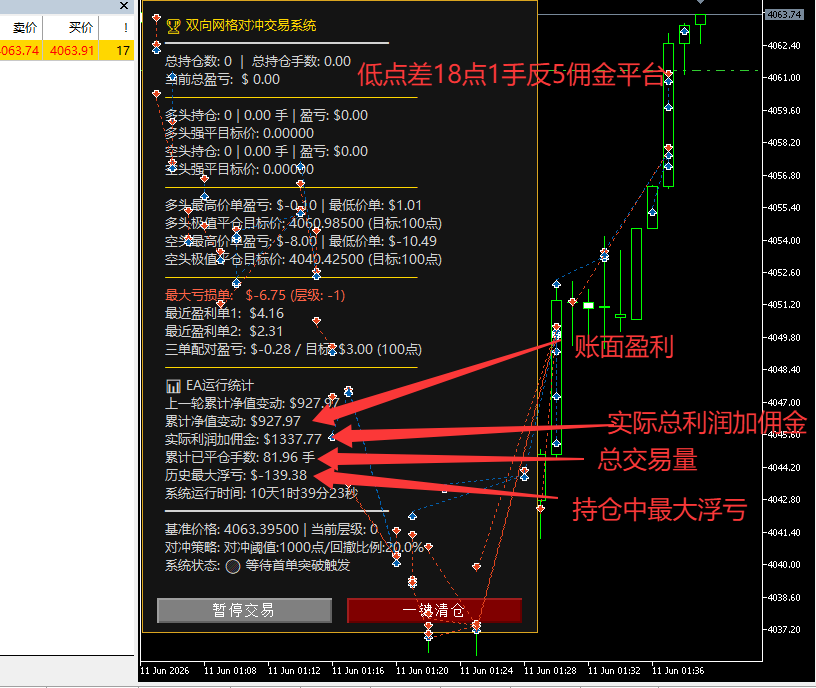Click the 暂停交易 pause trading button
This screenshot has width=816, height=688.
pyautogui.click(x=244, y=610)
